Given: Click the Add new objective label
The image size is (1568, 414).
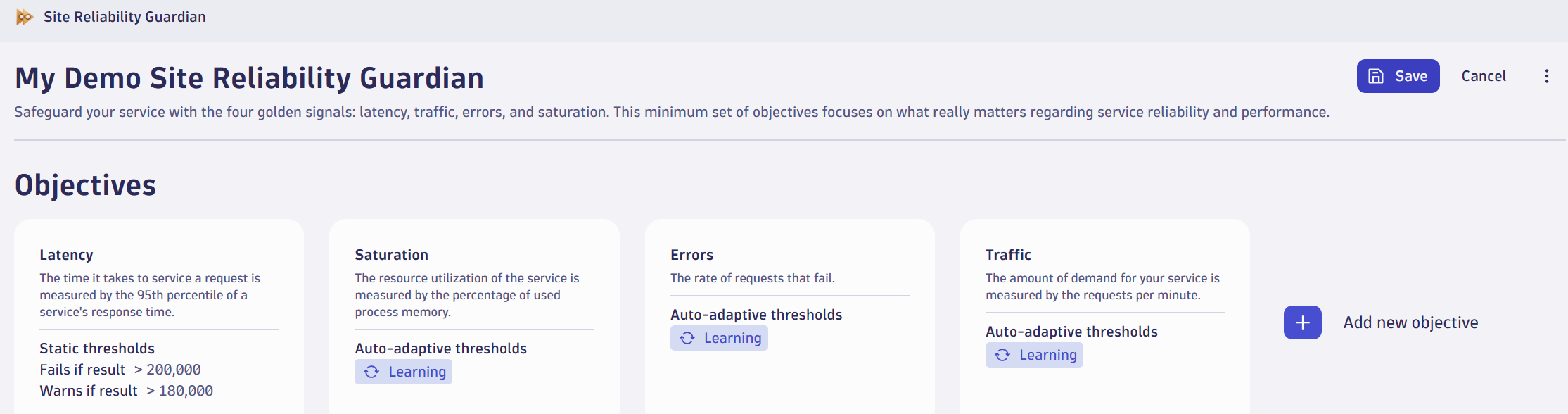Looking at the screenshot, I should click(x=1410, y=322).
